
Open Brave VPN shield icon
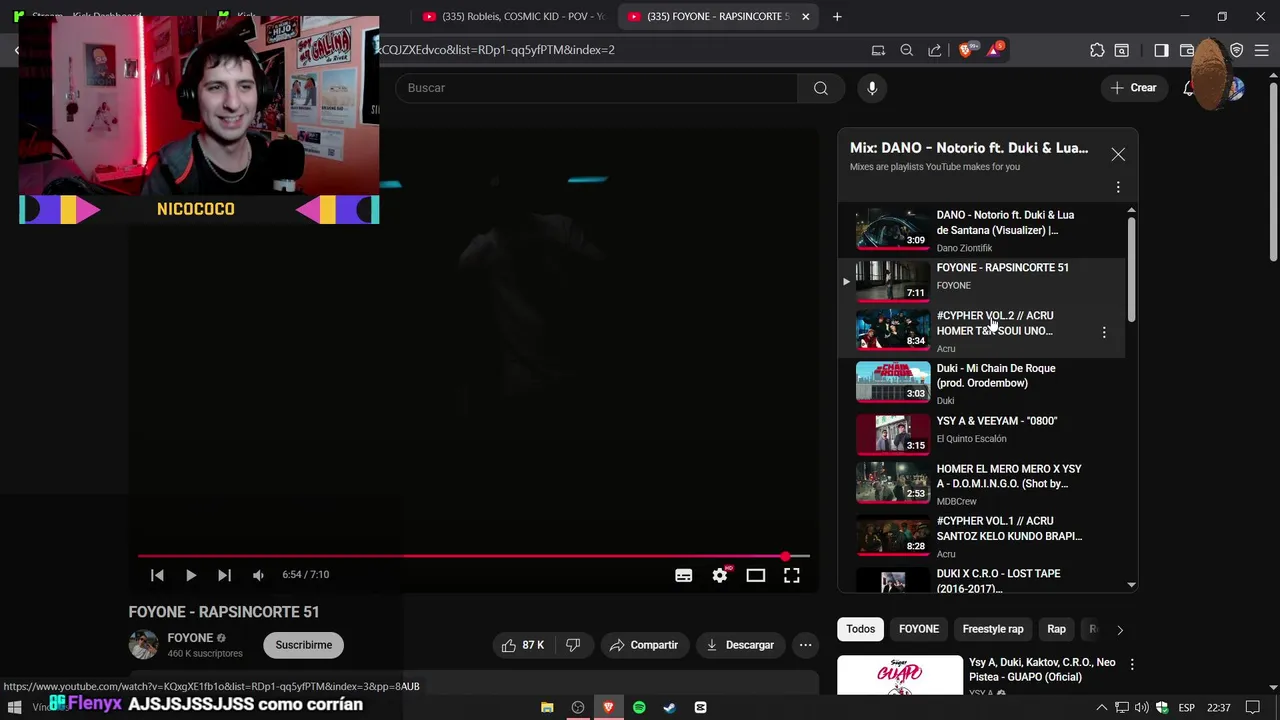[1237, 50]
